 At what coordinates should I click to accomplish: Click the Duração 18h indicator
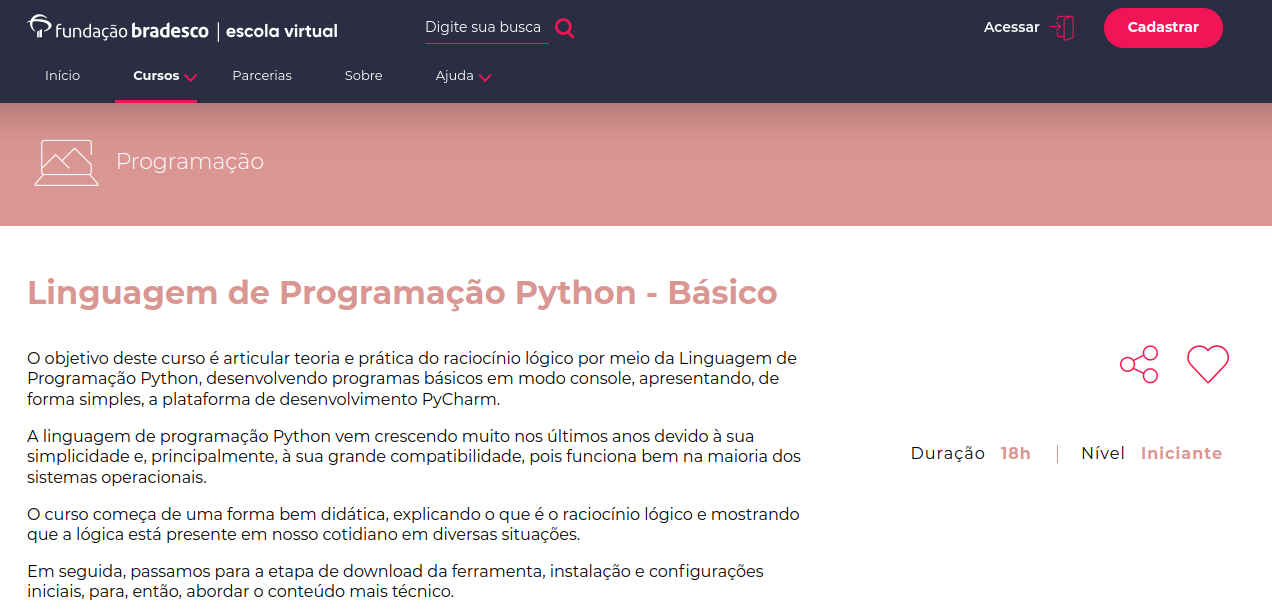click(970, 453)
